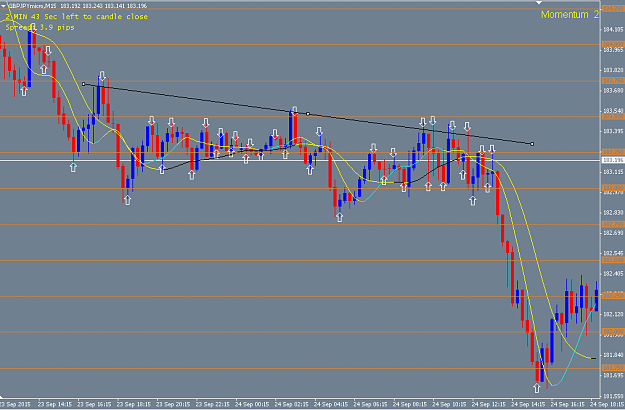
Task: Click the 24 Sep 02:15 time axis label
Action: pyautogui.click(x=291, y=404)
